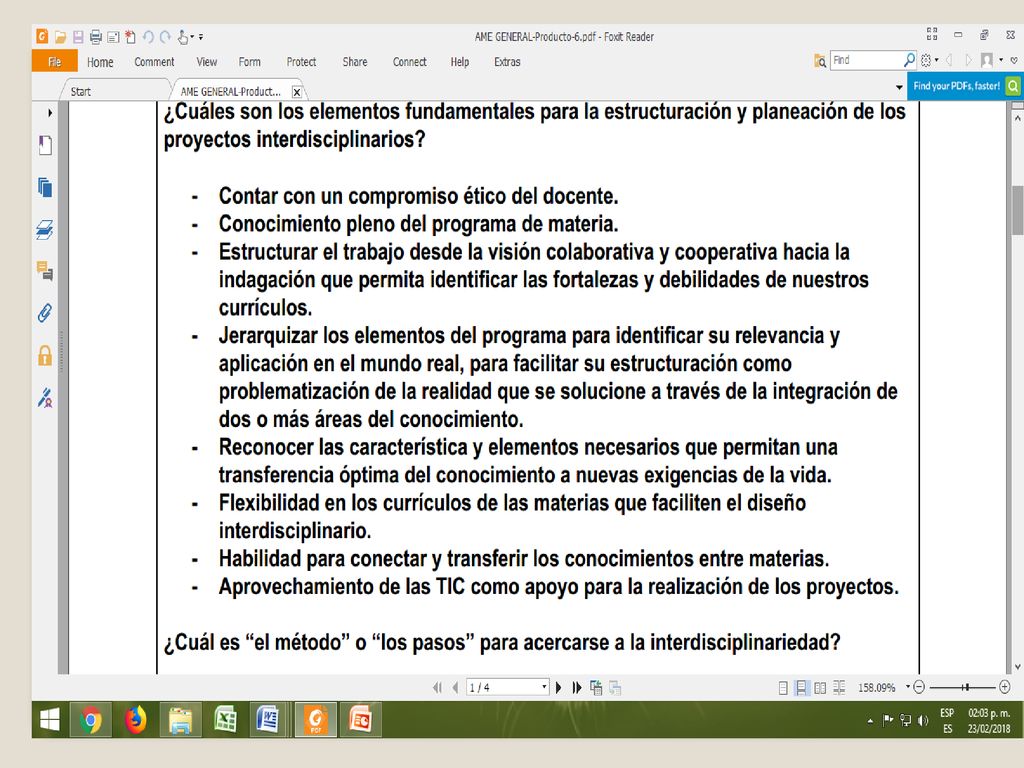Redo the last action
The height and width of the screenshot is (768, 1024).
165,37
